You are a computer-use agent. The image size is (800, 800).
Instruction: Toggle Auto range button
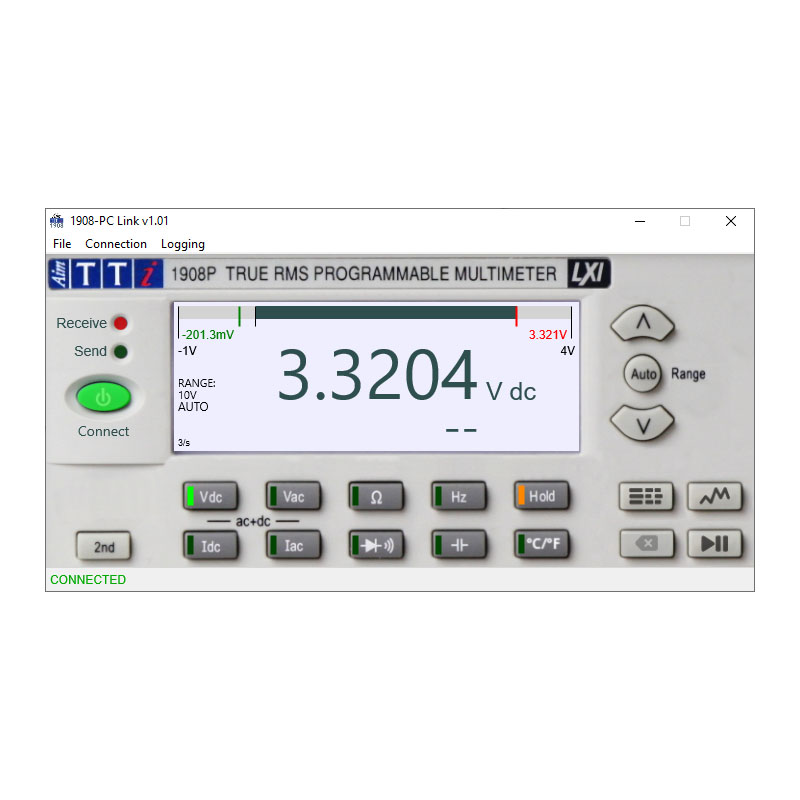(x=643, y=374)
